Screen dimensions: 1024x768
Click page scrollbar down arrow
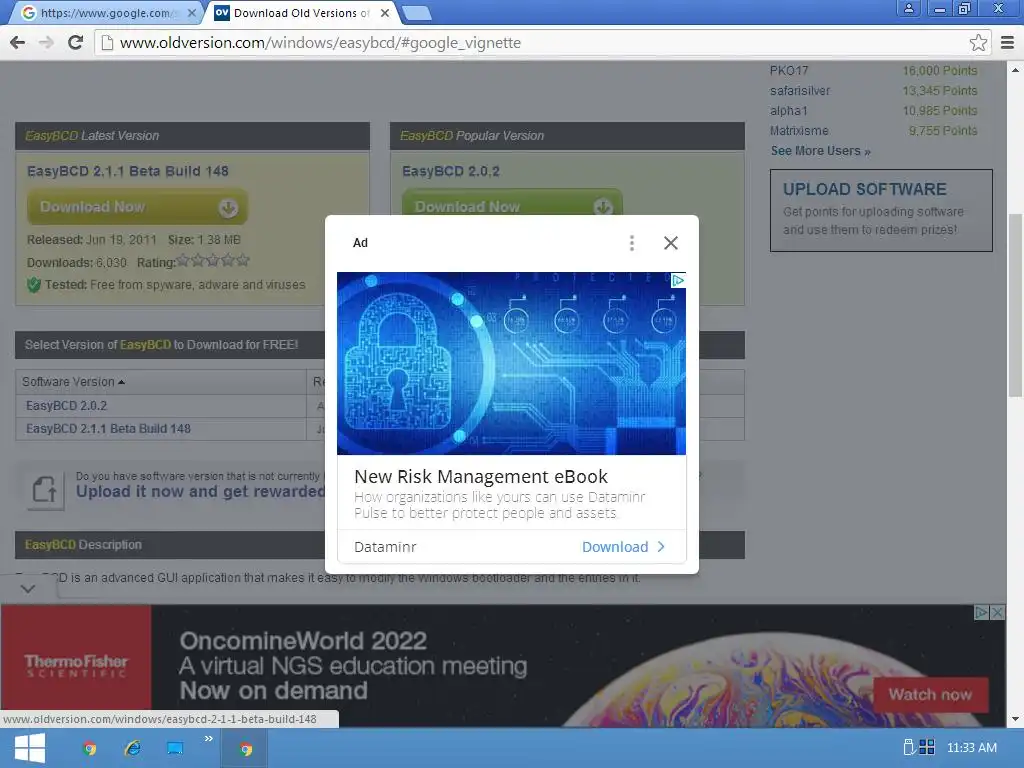1016,719
